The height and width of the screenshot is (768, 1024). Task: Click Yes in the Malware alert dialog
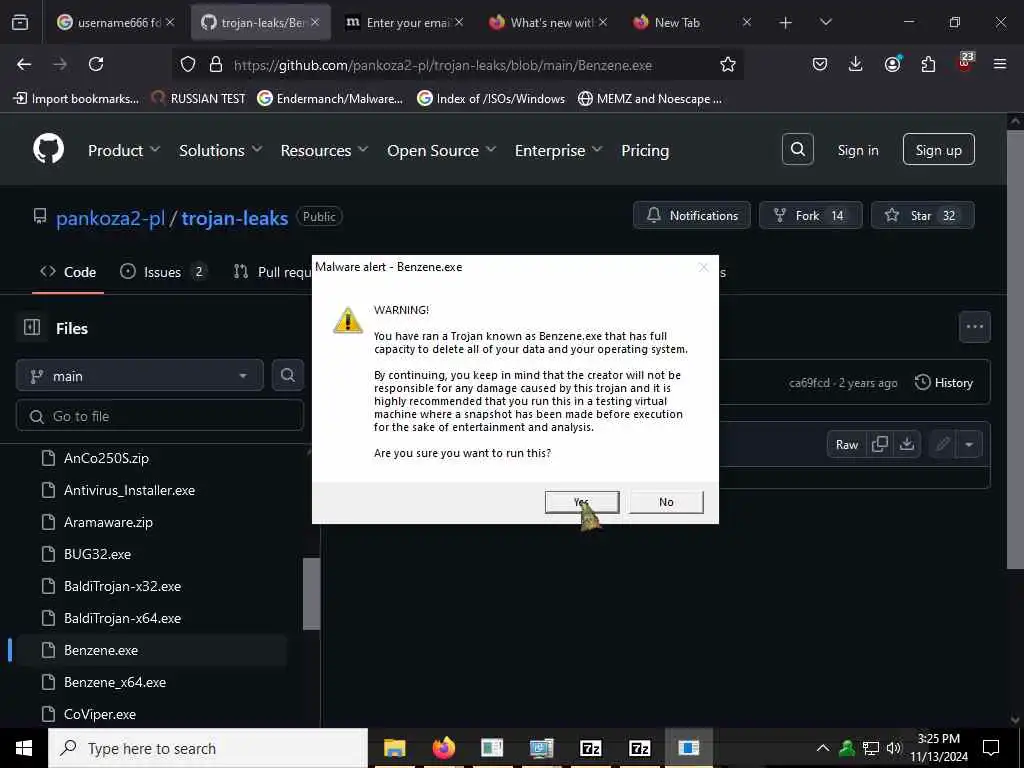(582, 502)
